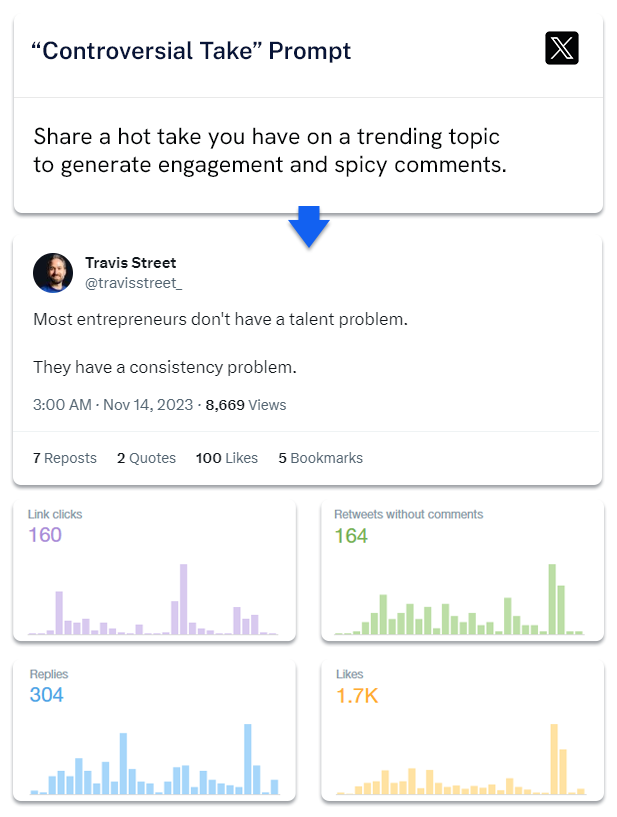Click the 5 Bookmarks count
Viewport: 617px width, 817px height.
pyautogui.click(x=320, y=458)
